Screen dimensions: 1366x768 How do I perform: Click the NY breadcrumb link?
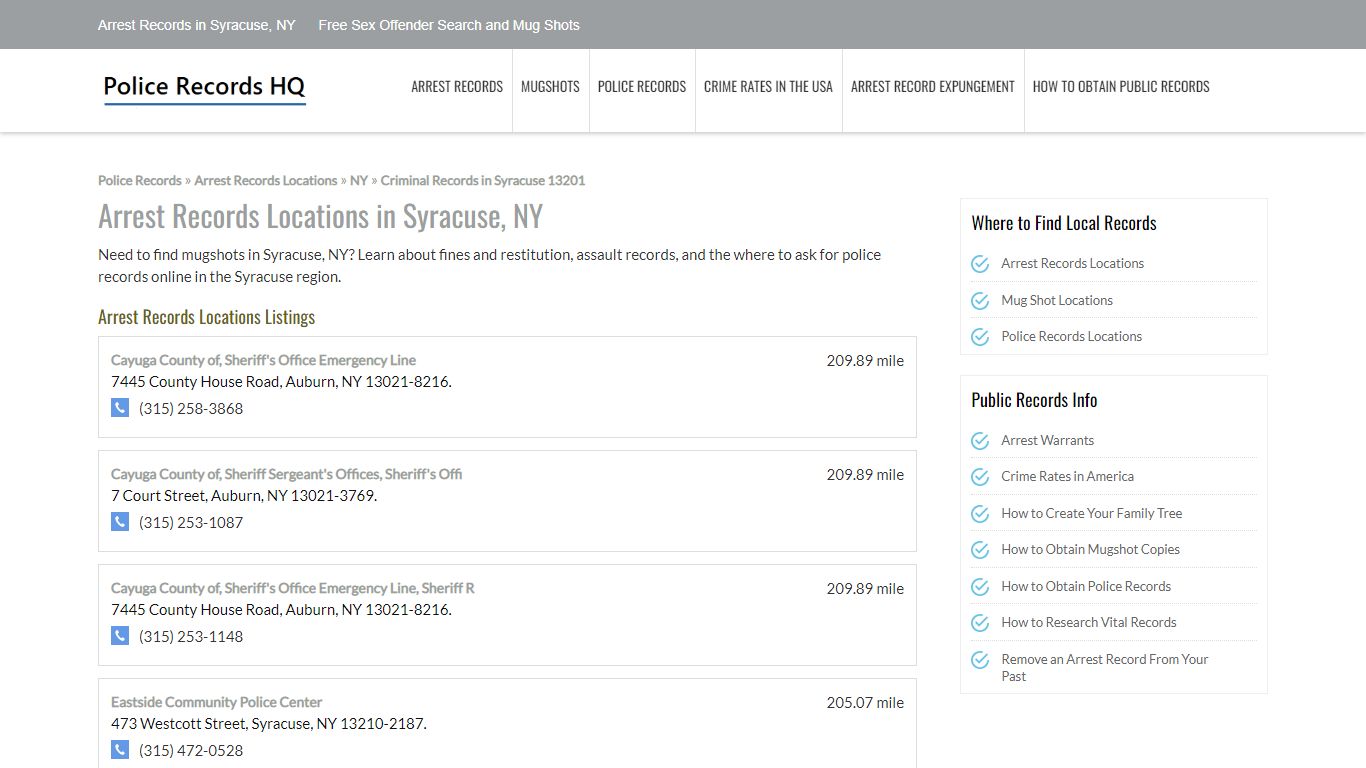pos(359,180)
